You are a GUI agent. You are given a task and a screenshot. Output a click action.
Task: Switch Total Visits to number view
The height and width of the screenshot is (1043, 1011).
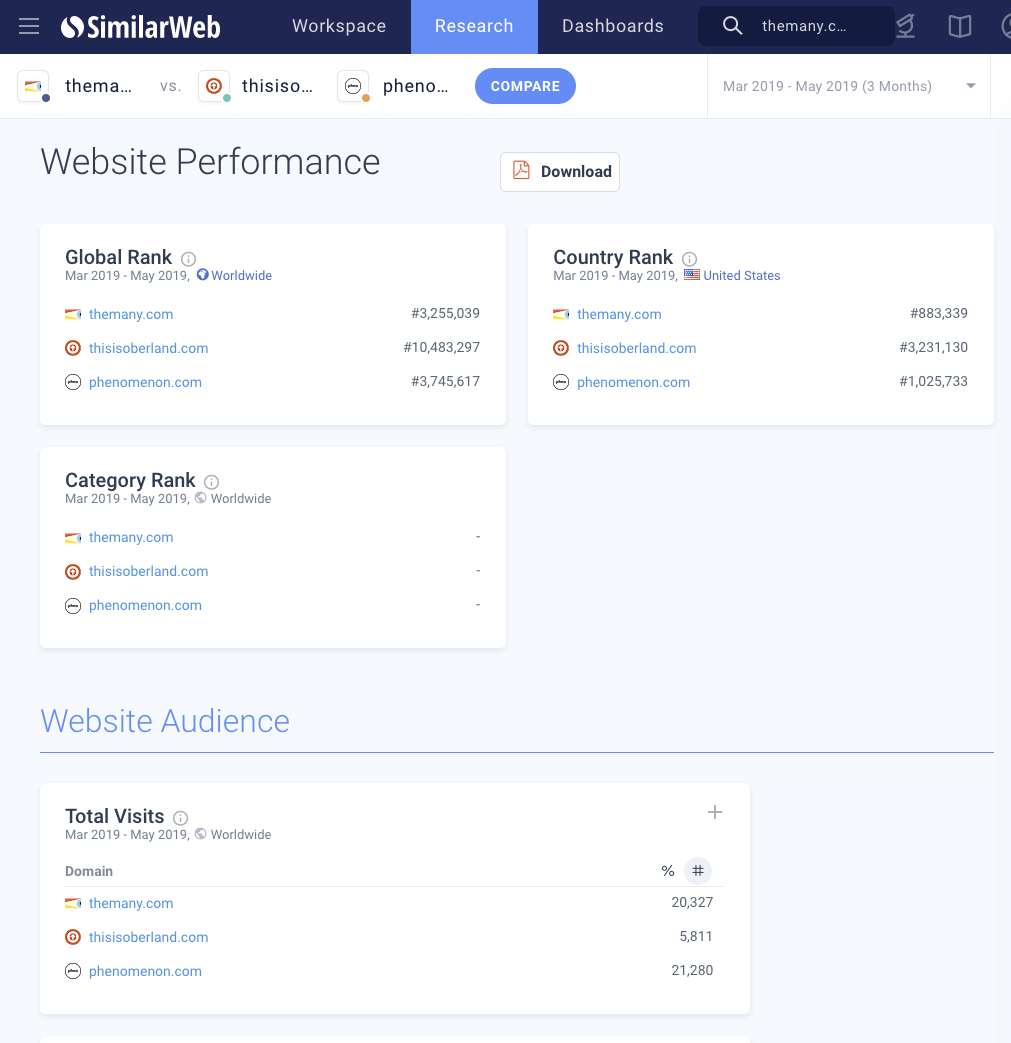[698, 871]
